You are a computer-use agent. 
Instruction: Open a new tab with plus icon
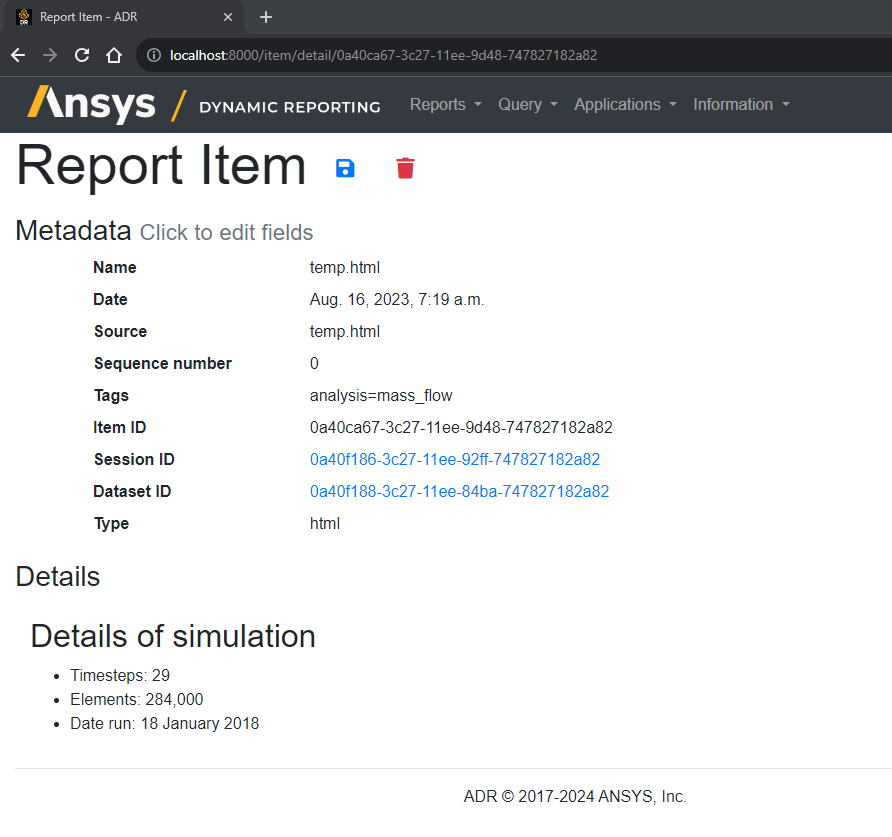[266, 17]
